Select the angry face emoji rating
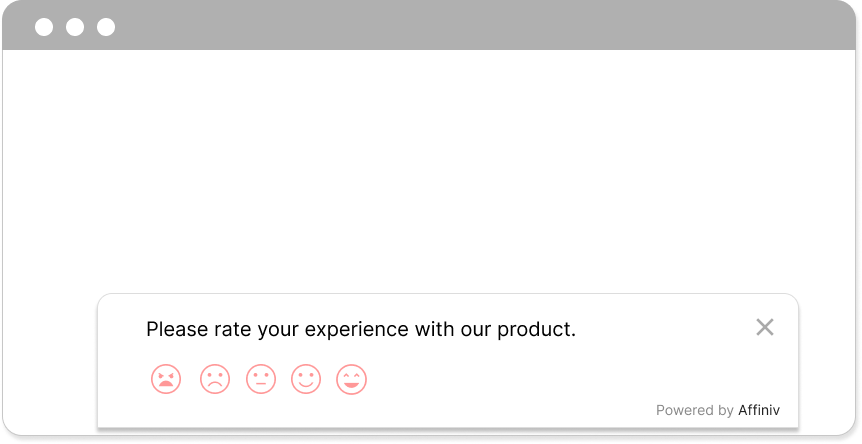 pos(166,379)
